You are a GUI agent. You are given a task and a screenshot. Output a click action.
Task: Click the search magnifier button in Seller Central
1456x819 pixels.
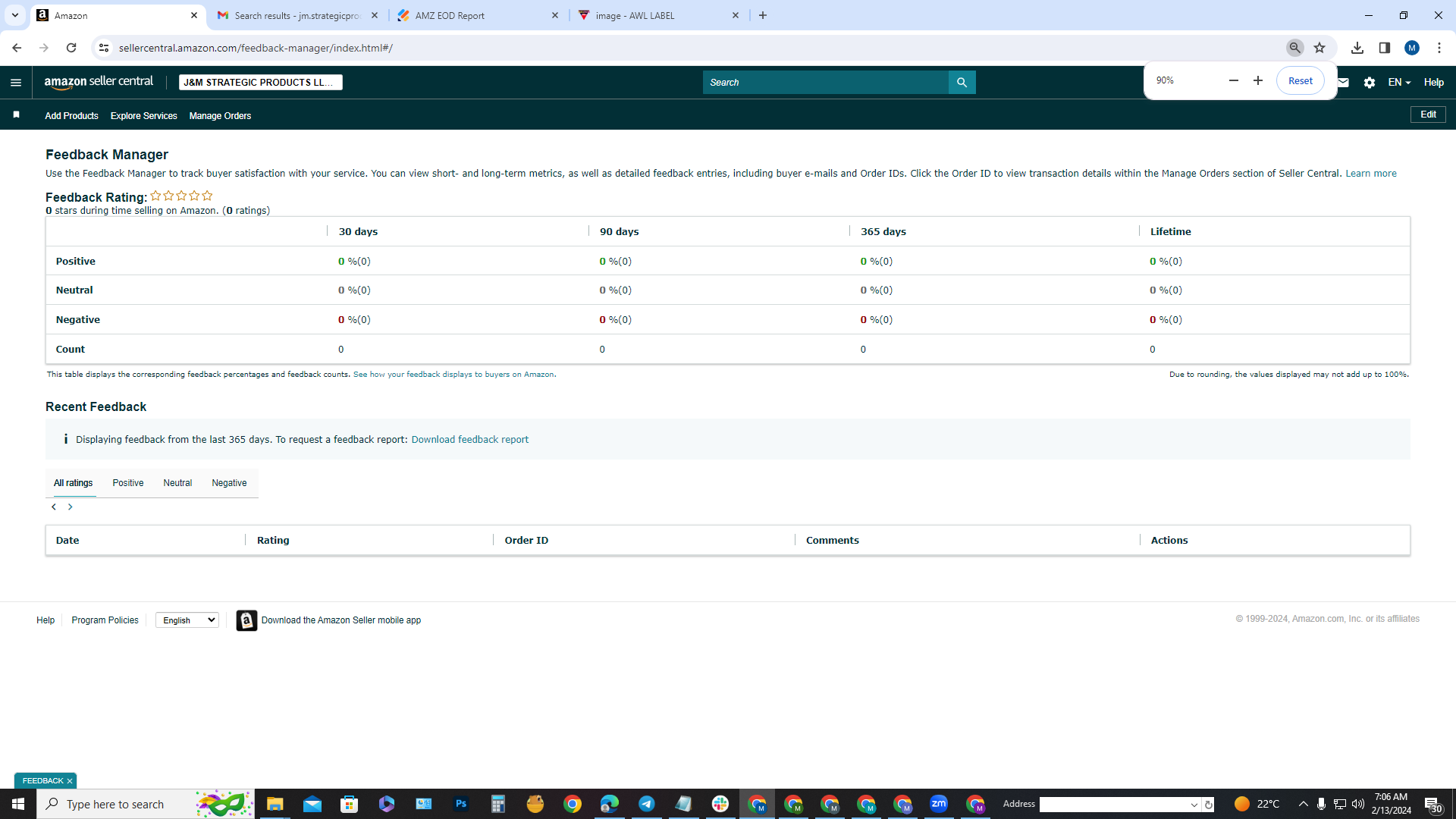click(962, 83)
